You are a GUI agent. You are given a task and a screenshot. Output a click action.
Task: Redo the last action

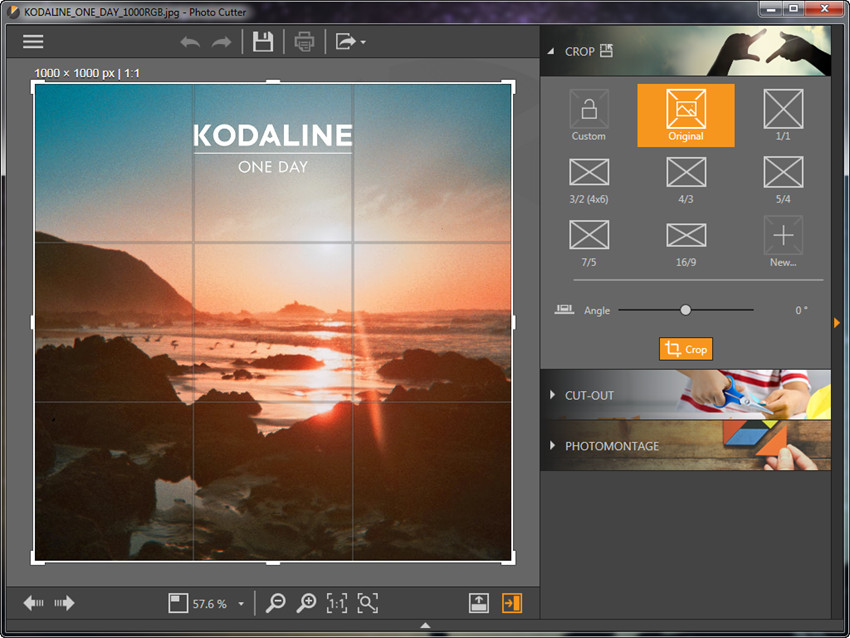[x=221, y=42]
